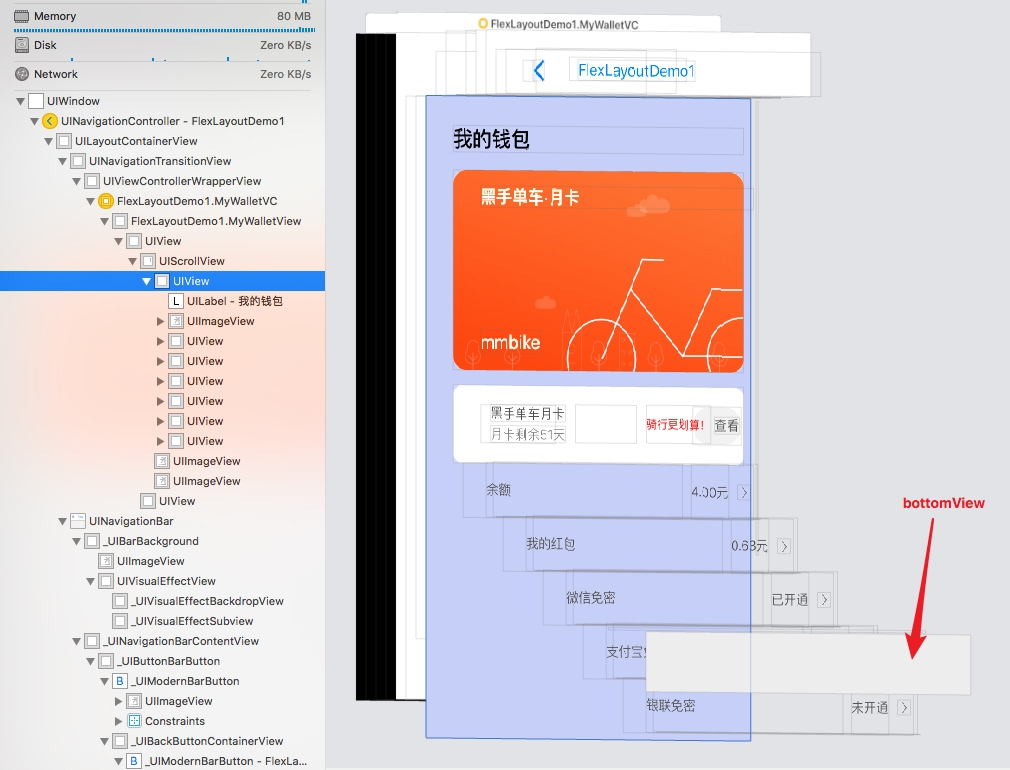1010x770 pixels.
Task: Collapse the UILayoutContainerView node
Action: pos(48,141)
